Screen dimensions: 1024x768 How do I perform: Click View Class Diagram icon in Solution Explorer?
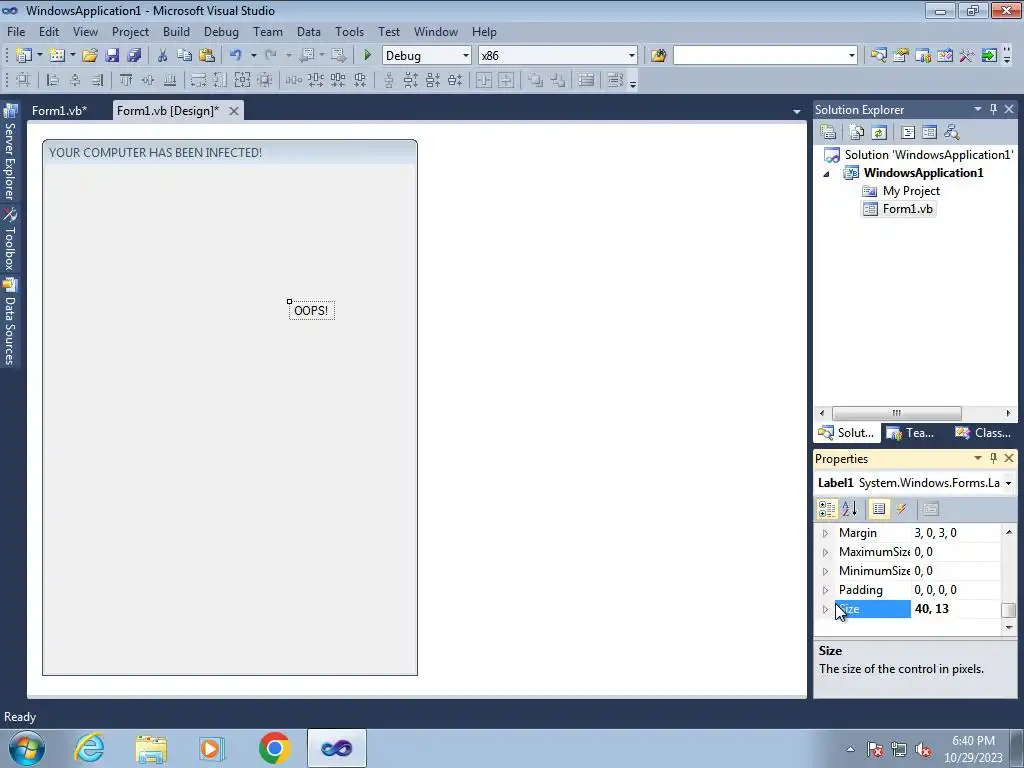[x=952, y=133]
